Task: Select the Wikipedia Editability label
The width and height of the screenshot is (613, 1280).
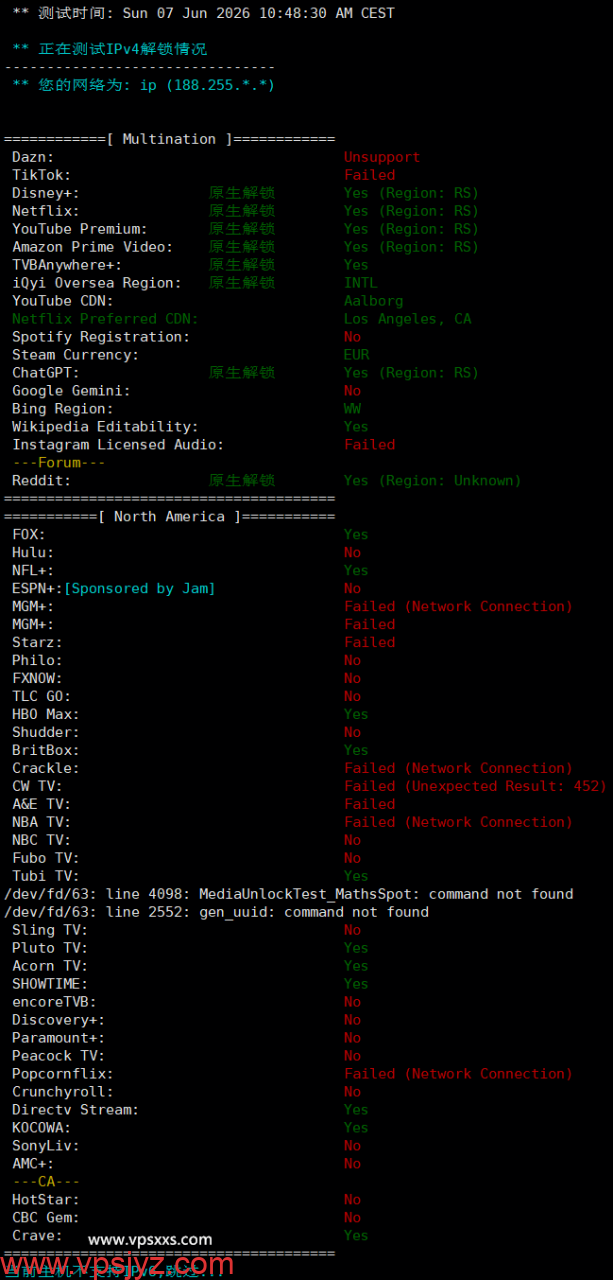Action: [105, 427]
